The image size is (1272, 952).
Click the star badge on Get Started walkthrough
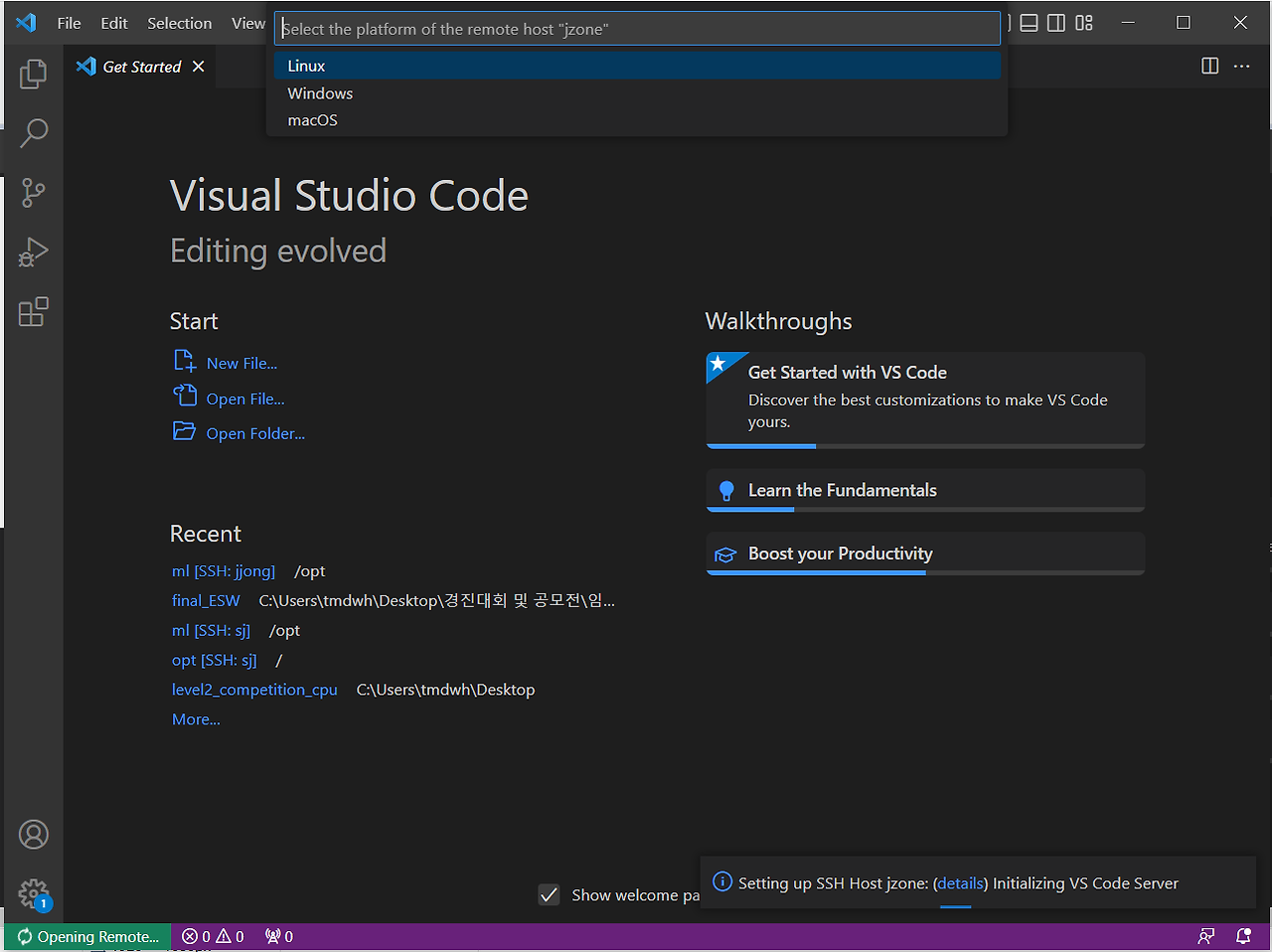(x=719, y=365)
